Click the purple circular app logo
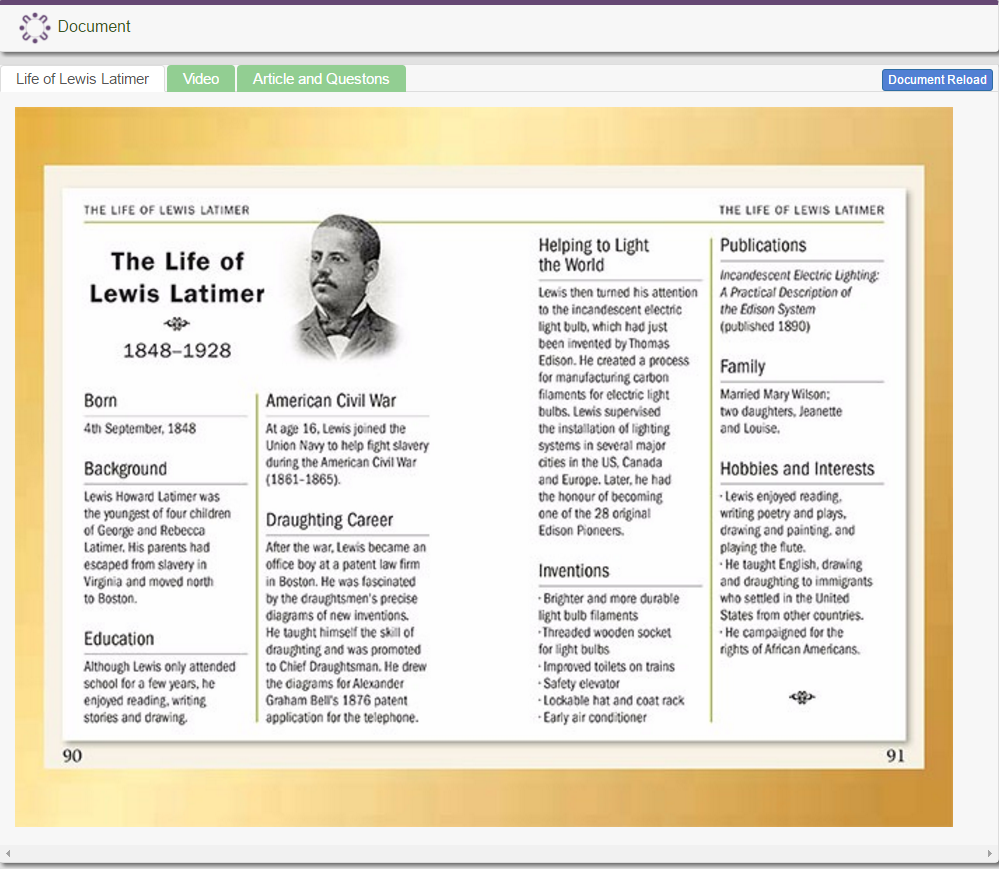 (x=33, y=28)
